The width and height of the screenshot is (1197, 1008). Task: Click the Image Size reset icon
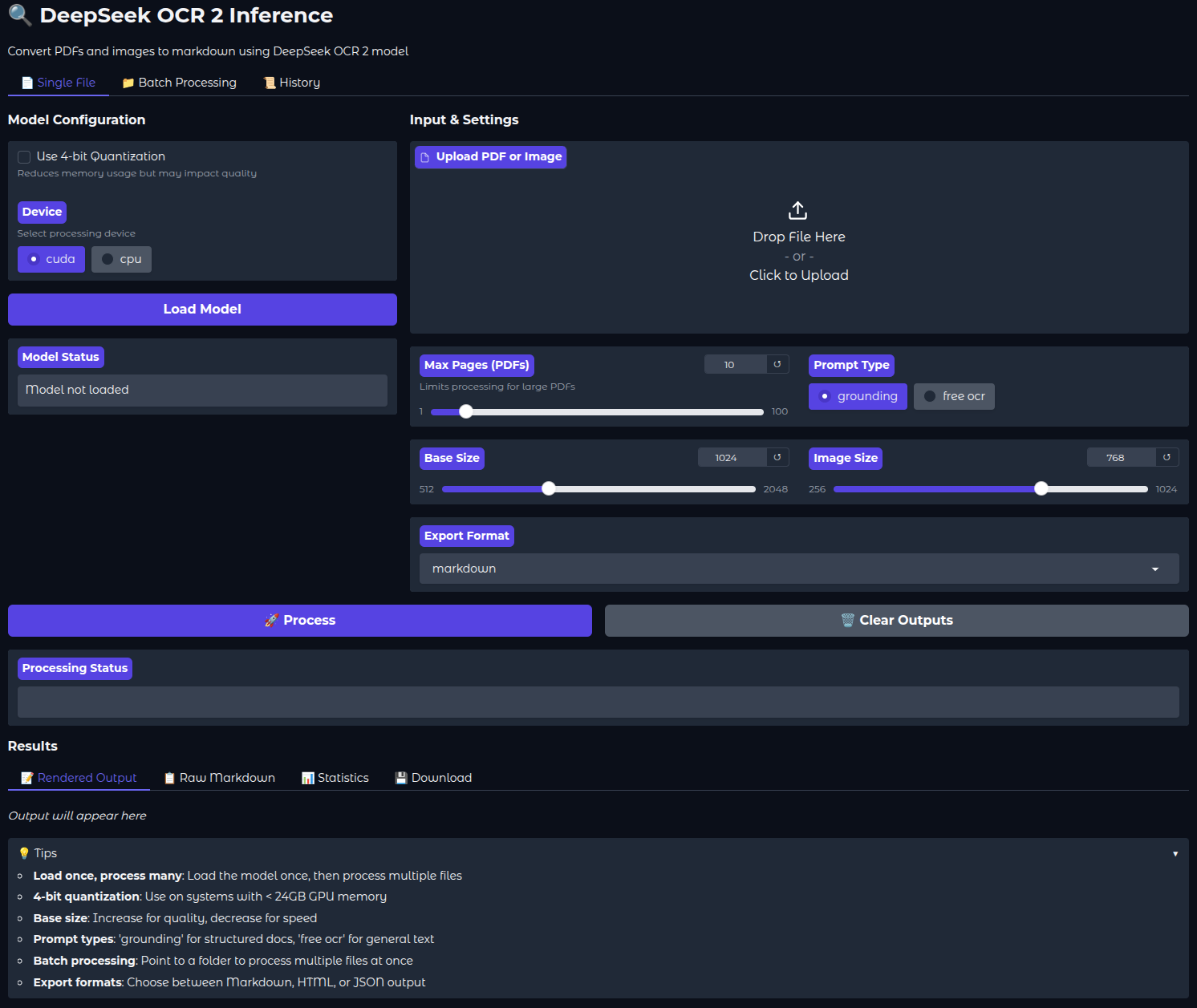1167,458
